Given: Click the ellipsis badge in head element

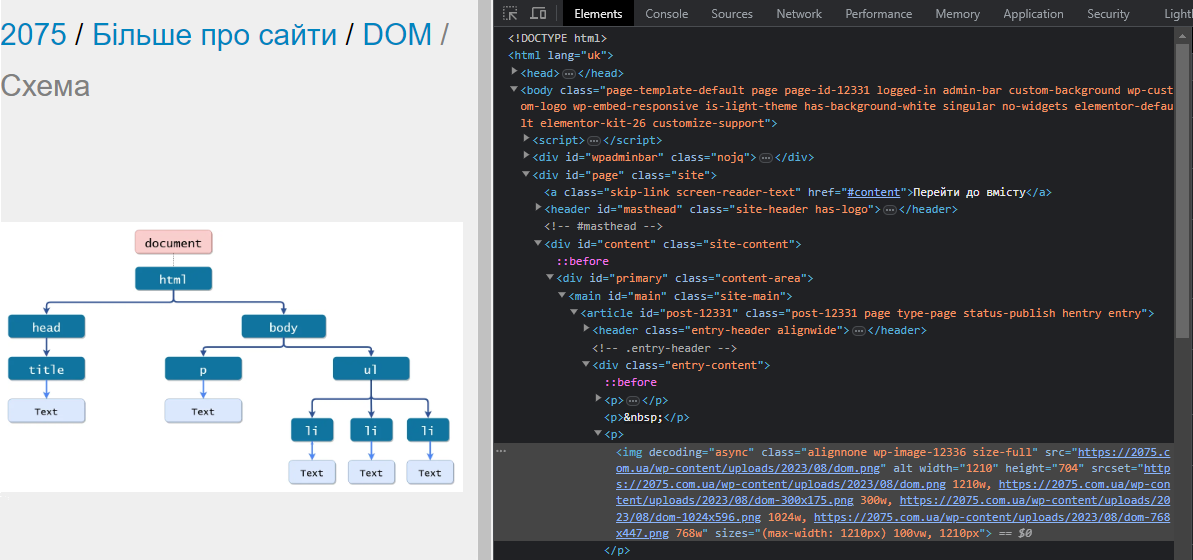Looking at the screenshot, I should pyautogui.click(x=569, y=74).
